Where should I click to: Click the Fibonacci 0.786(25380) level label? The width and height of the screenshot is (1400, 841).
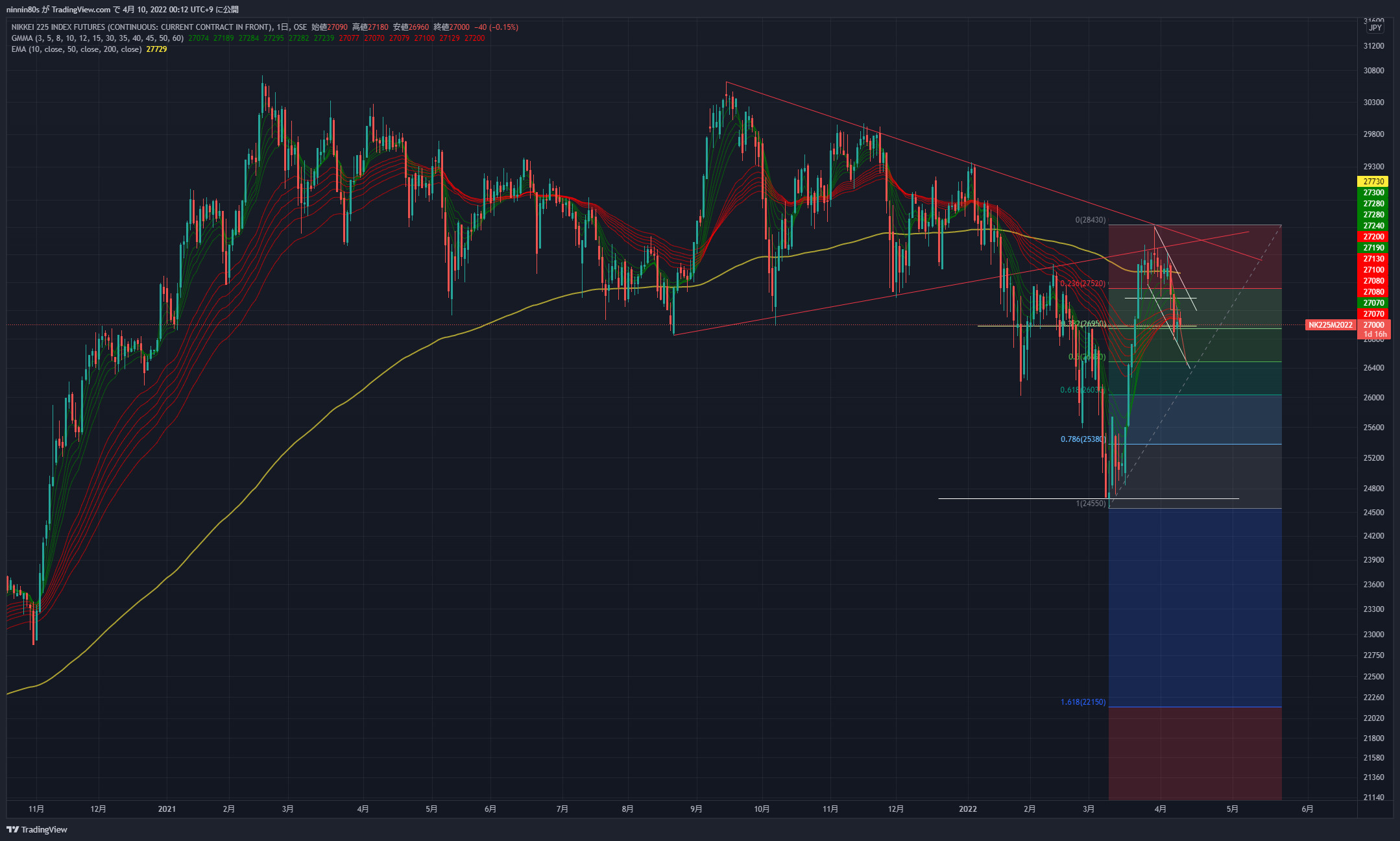(1083, 439)
